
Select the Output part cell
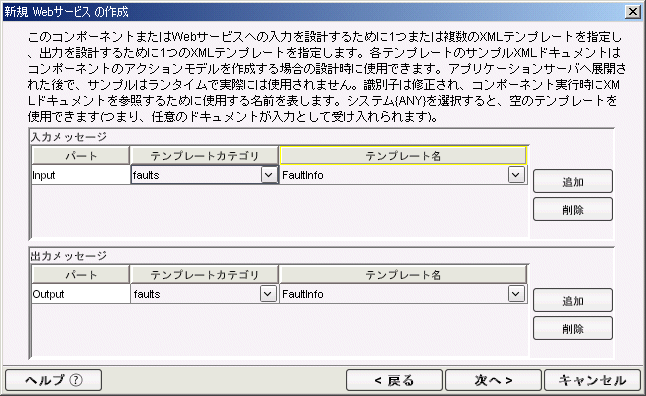point(81,294)
